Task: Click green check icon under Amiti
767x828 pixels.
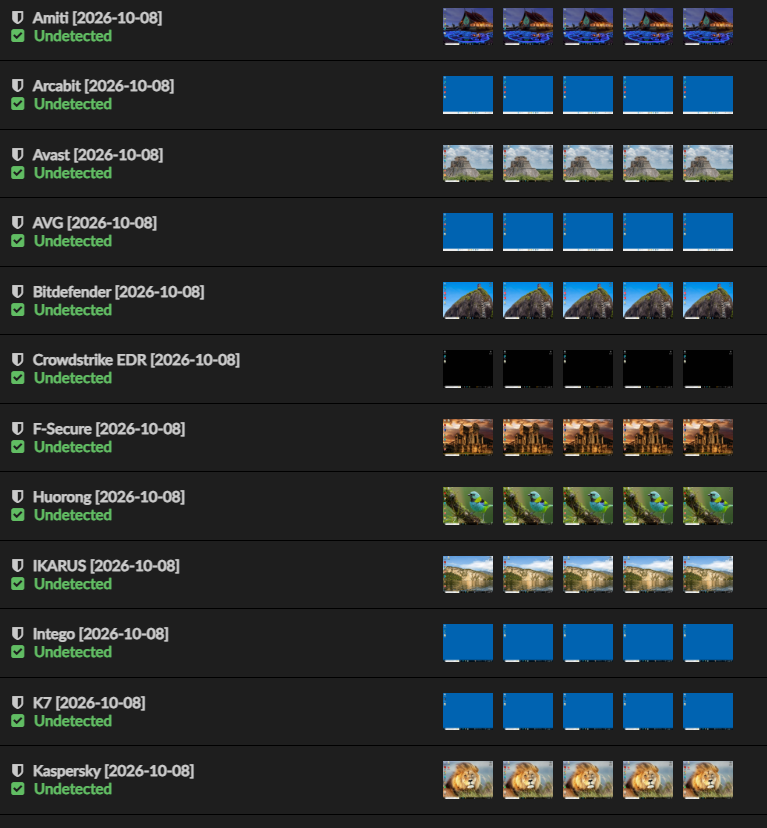Action: (17, 36)
